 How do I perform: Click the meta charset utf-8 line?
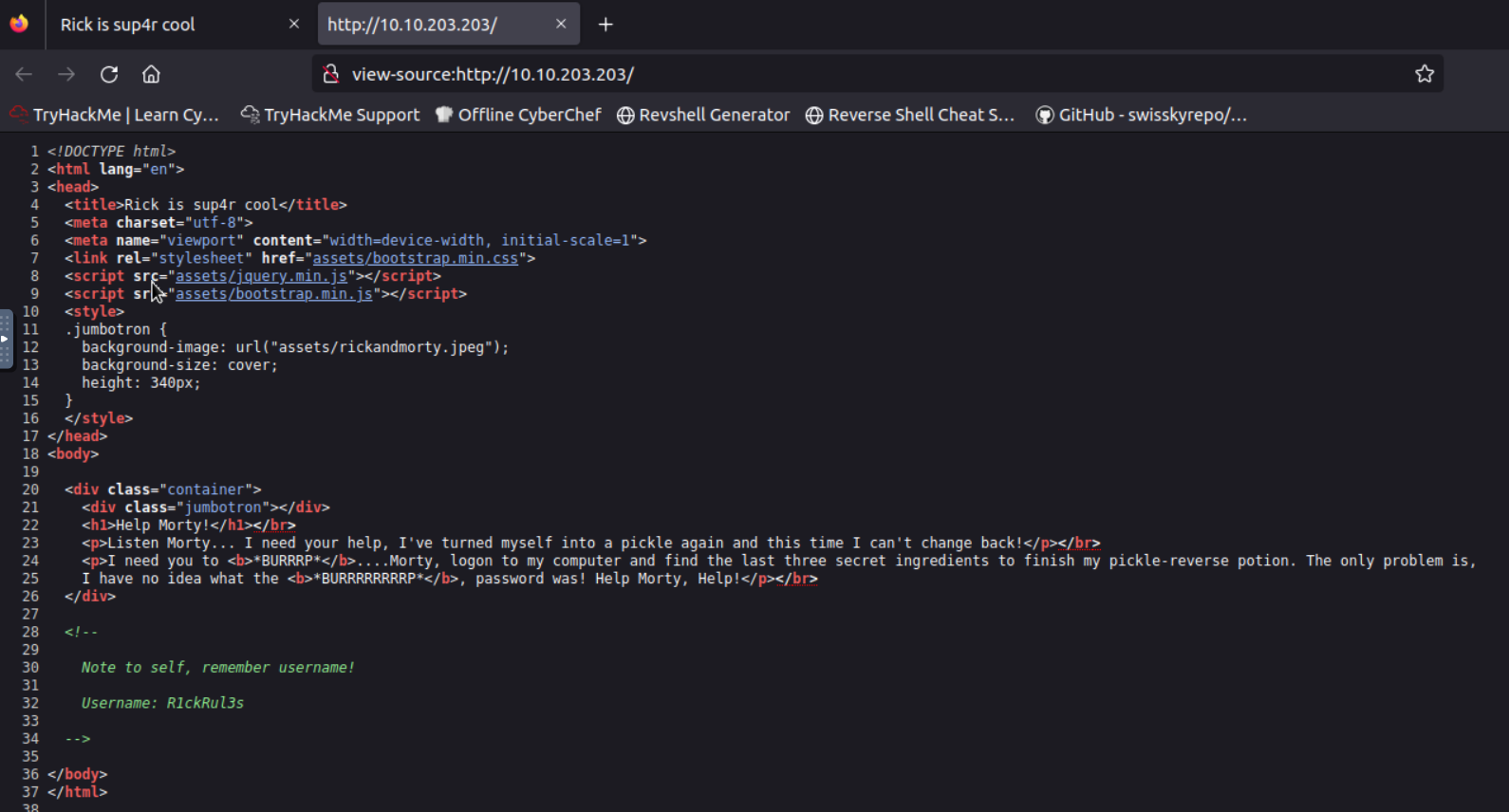tap(158, 223)
